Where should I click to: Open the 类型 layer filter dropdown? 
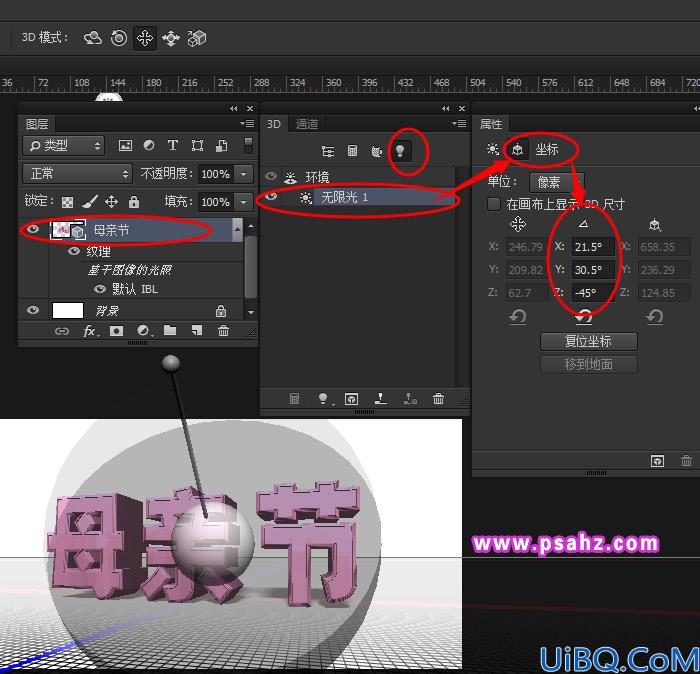coord(63,146)
